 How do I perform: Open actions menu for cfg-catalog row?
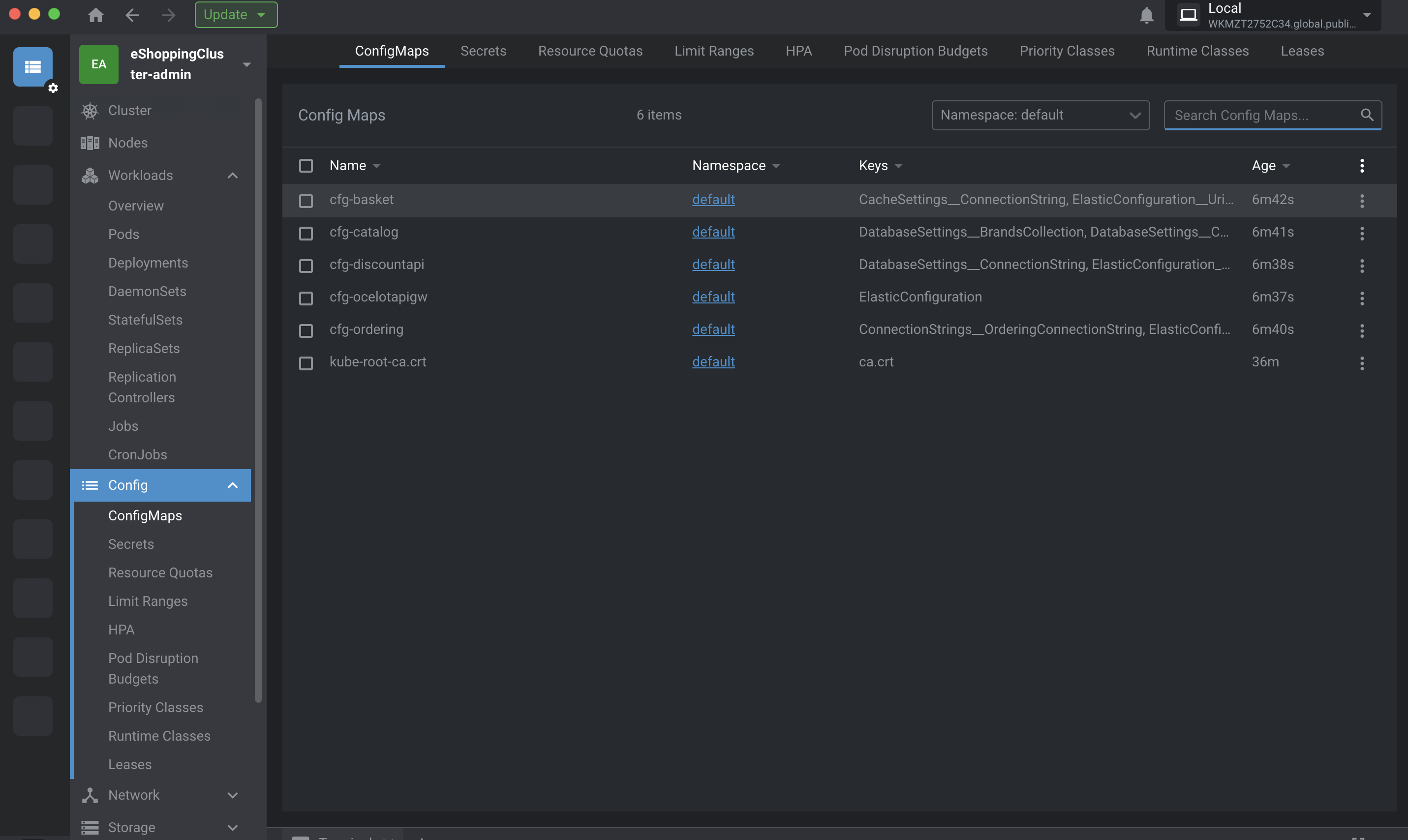click(1362, 233)
